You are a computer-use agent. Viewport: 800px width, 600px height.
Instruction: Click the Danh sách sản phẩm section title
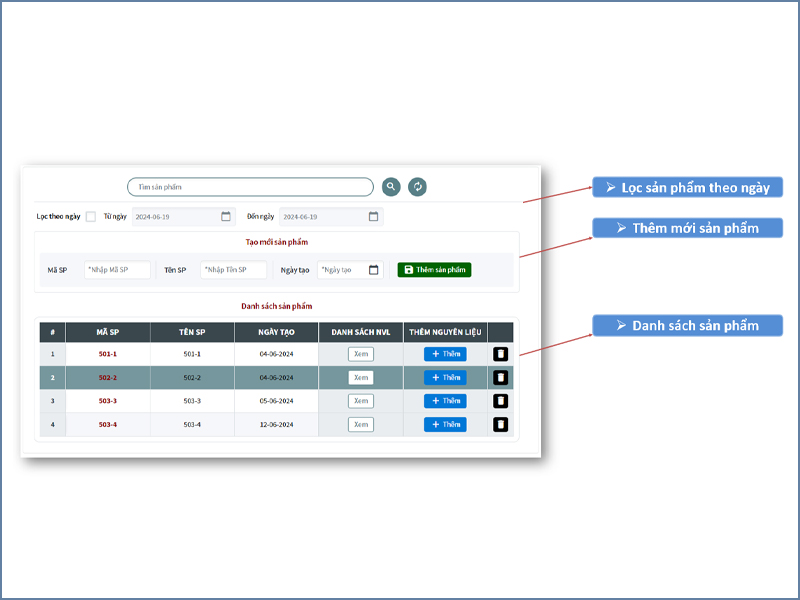click(277, 306)
